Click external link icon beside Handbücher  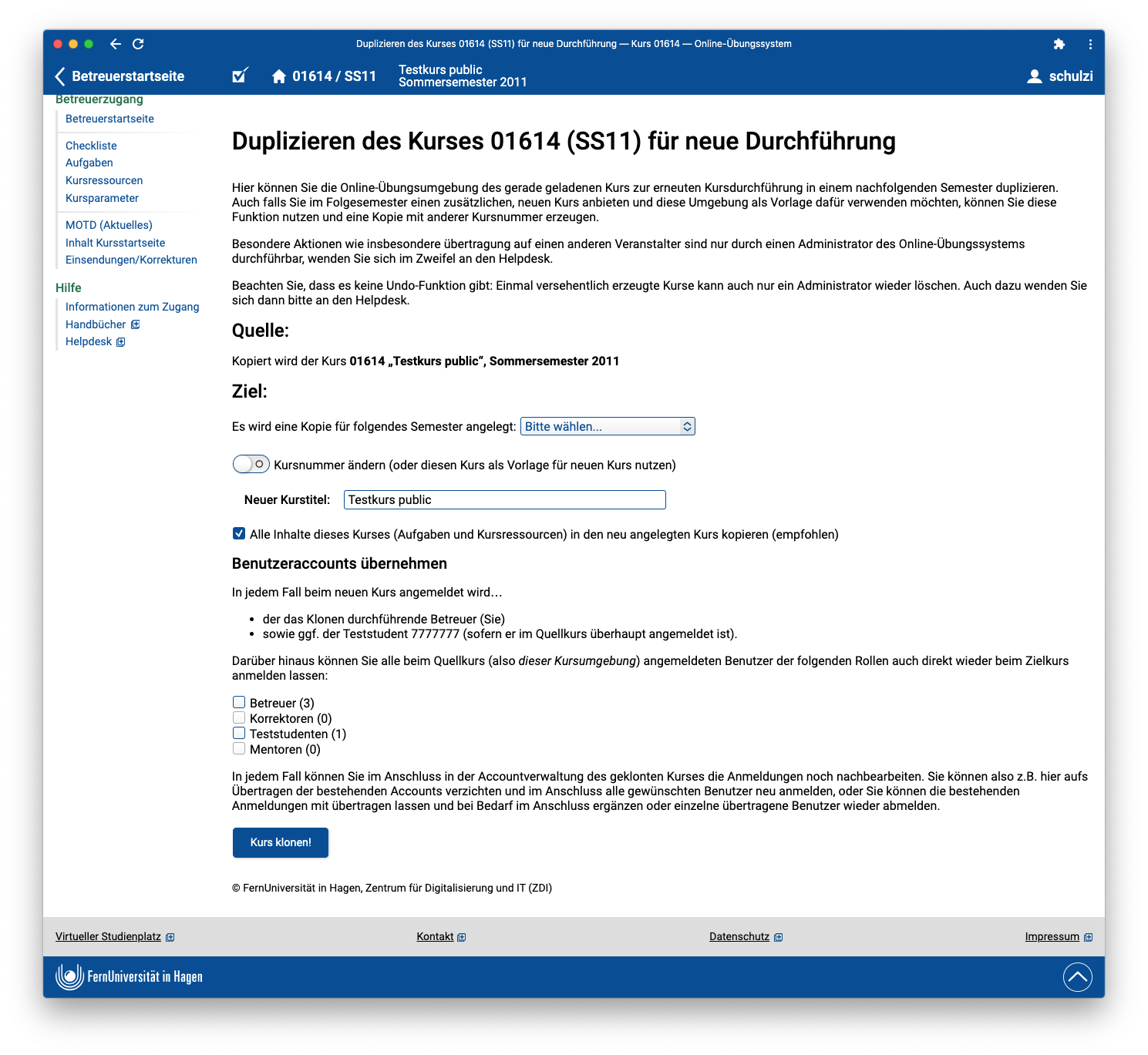[x=136, y=324]
